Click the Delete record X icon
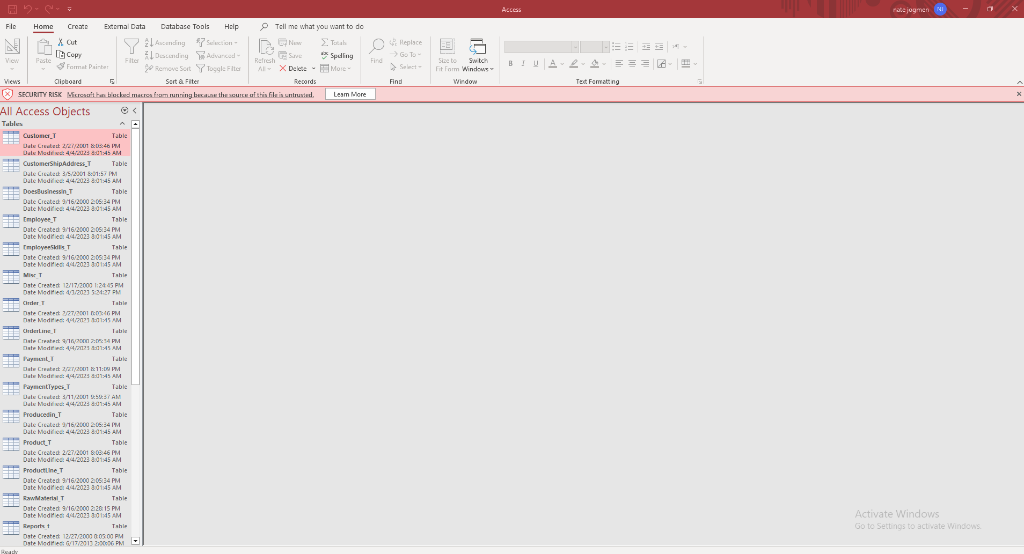This screenshot has height=554, width=1024. coord(283,68)
